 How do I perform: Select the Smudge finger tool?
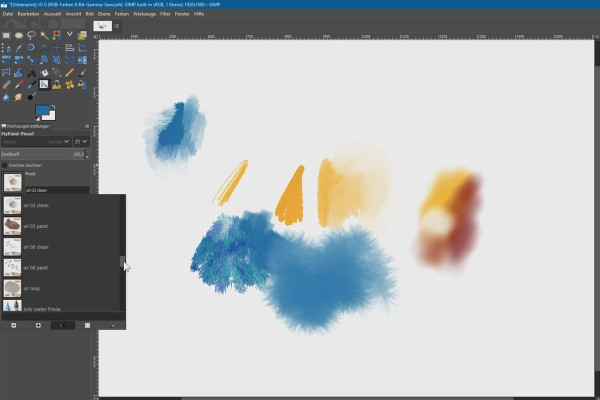[19, 97]
